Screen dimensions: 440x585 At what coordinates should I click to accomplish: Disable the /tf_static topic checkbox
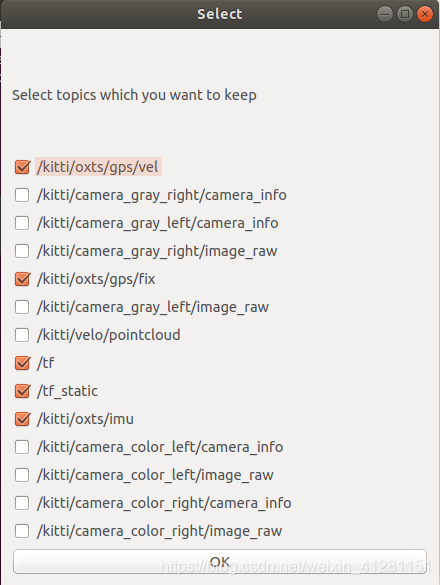pyautogui.click(x=22, y=391)
